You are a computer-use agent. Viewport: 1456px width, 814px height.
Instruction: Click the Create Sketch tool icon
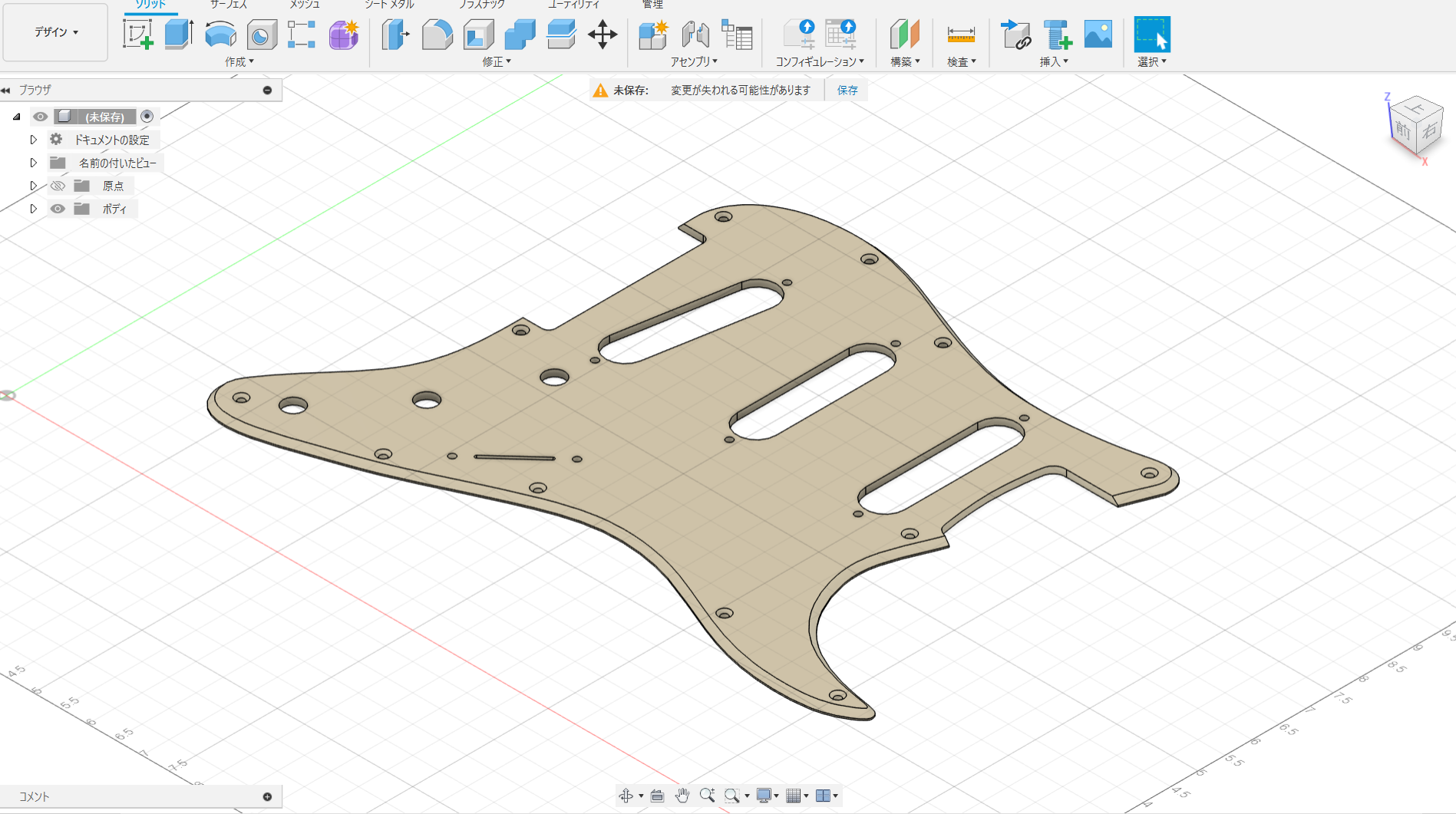point(138,35)
